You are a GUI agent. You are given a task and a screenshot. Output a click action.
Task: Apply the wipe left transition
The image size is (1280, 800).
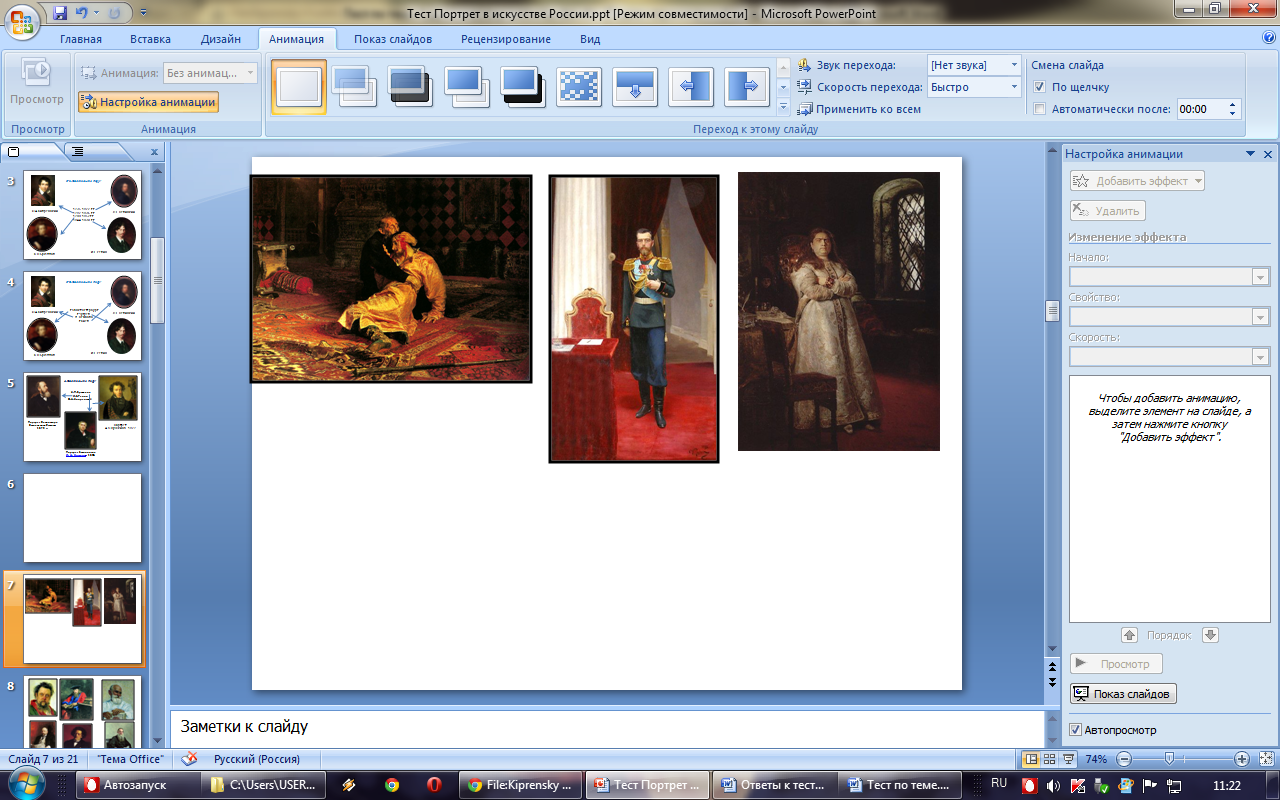coord(691,88)
